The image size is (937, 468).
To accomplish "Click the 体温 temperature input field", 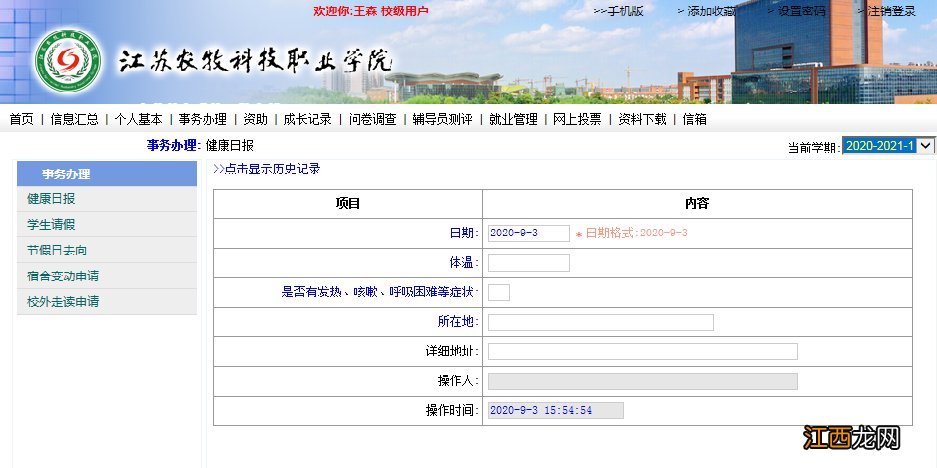I will 529,262.
